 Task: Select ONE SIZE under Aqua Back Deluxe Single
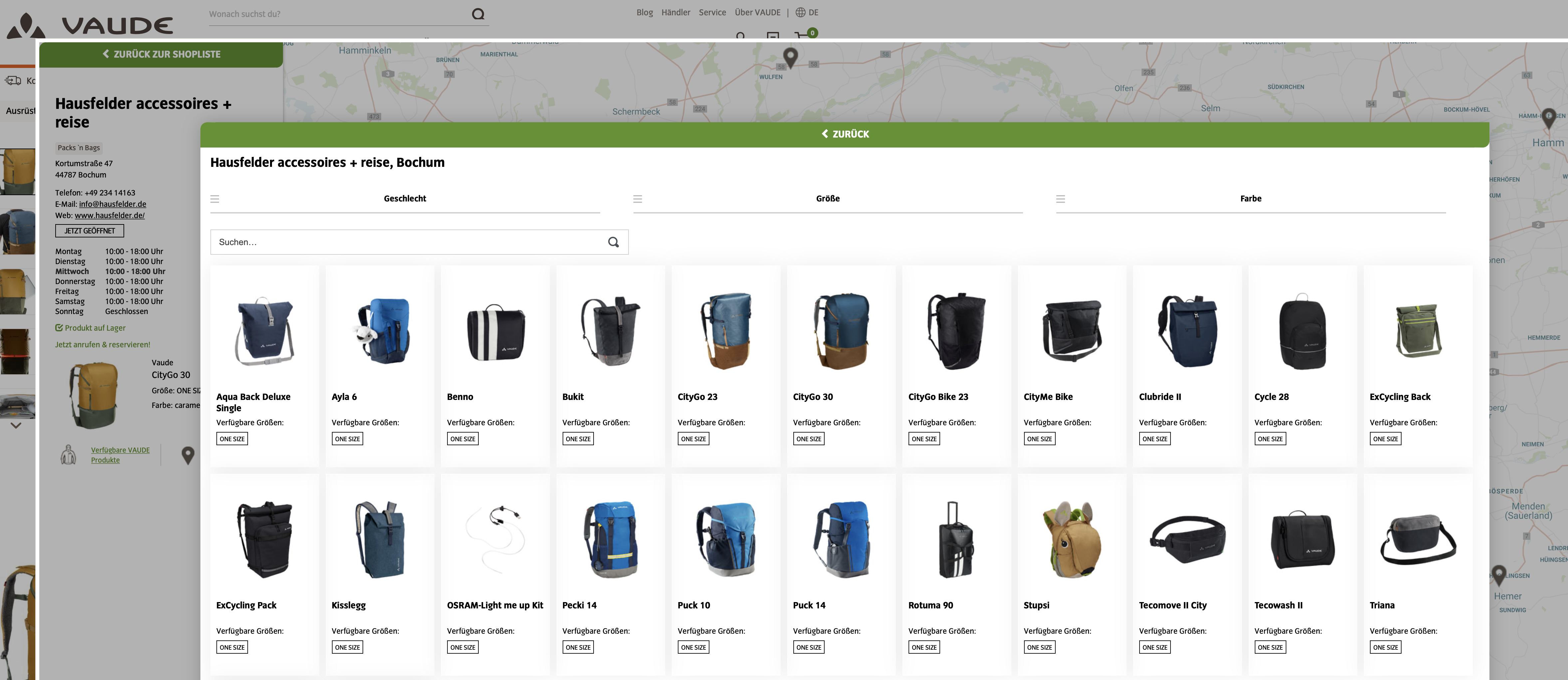click(232, 439)
